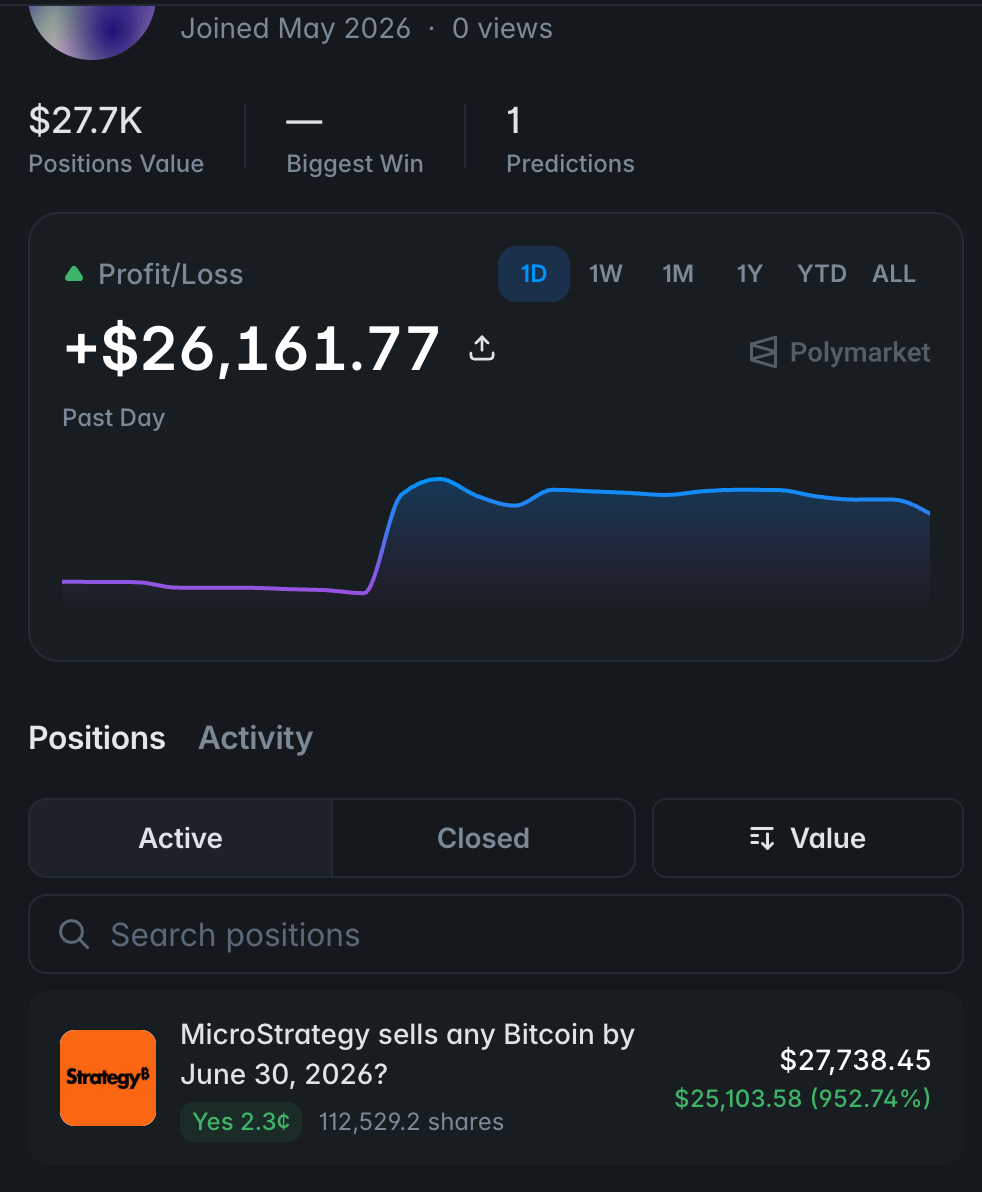Click the Profit/Loss heading text

point(171,274)
